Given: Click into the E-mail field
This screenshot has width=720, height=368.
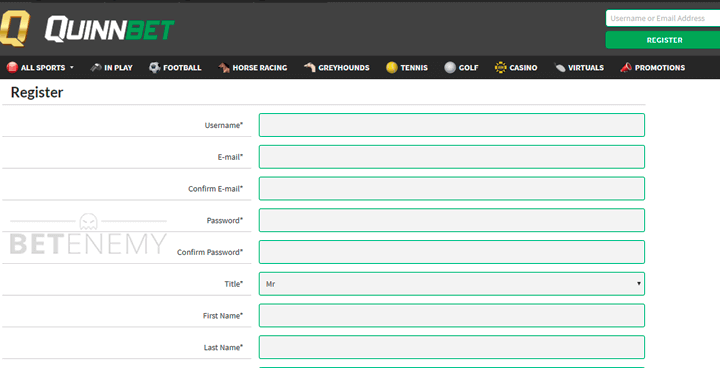Looking at the screenshot, I should (x=452, y=157).
